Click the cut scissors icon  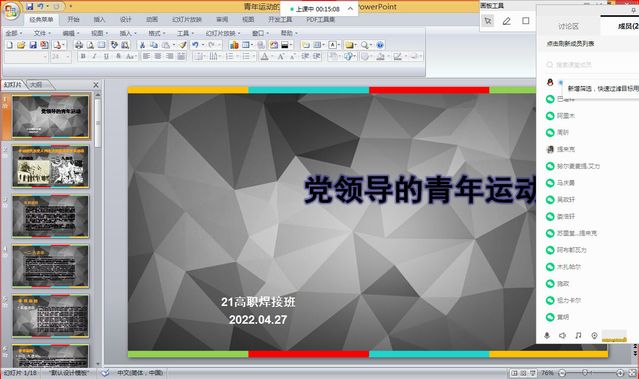[142, 45]
